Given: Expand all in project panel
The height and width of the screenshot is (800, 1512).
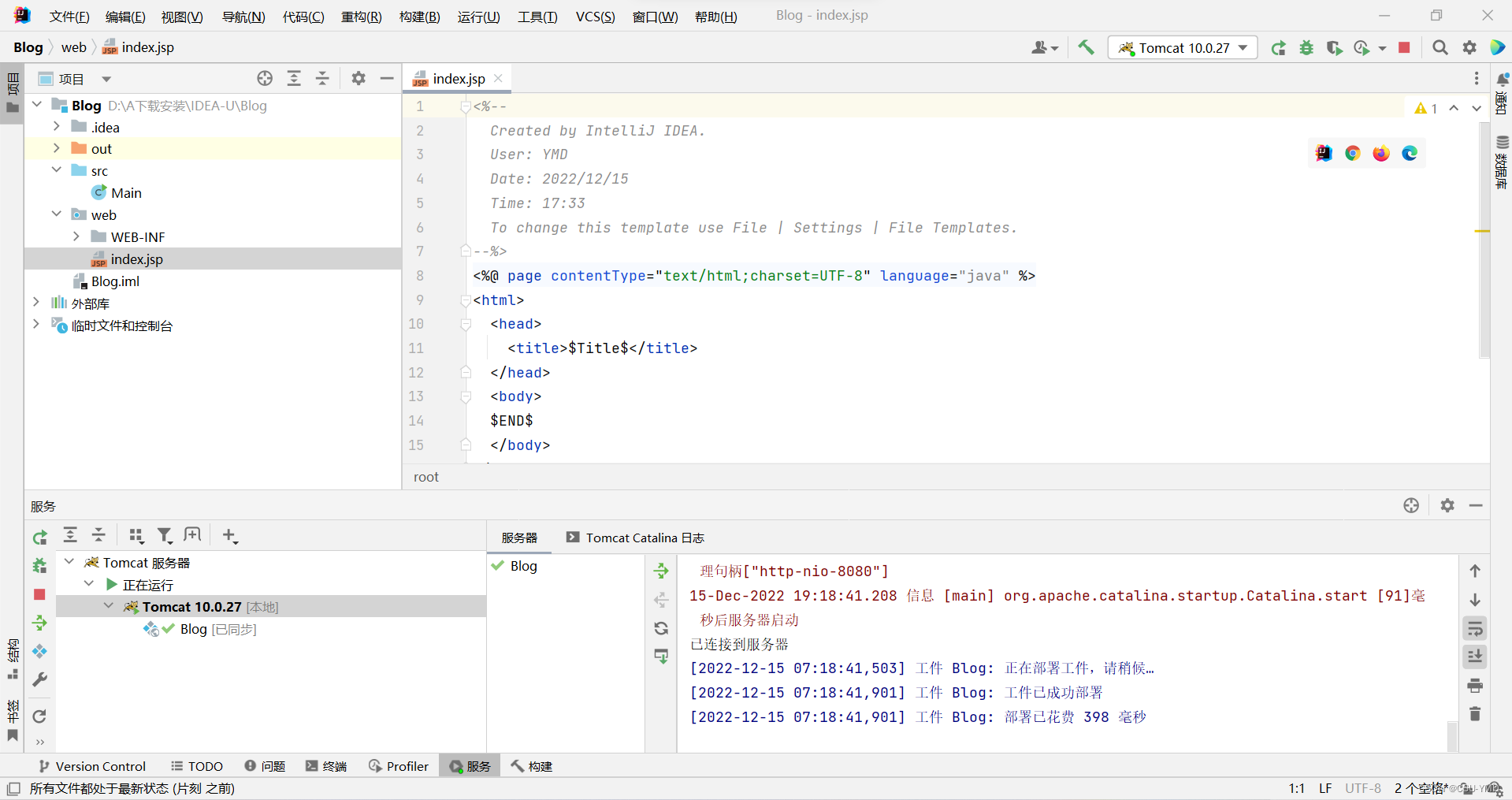Looking at the screenshot, I should pyautogui.click(x=294, y=78).
